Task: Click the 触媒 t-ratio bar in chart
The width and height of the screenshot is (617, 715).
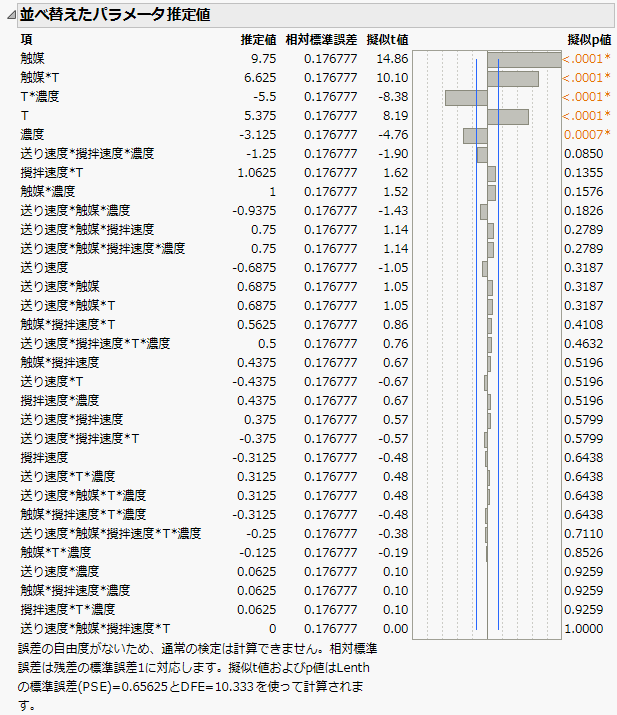Action: pyautogui.click(x=524, y=60)
